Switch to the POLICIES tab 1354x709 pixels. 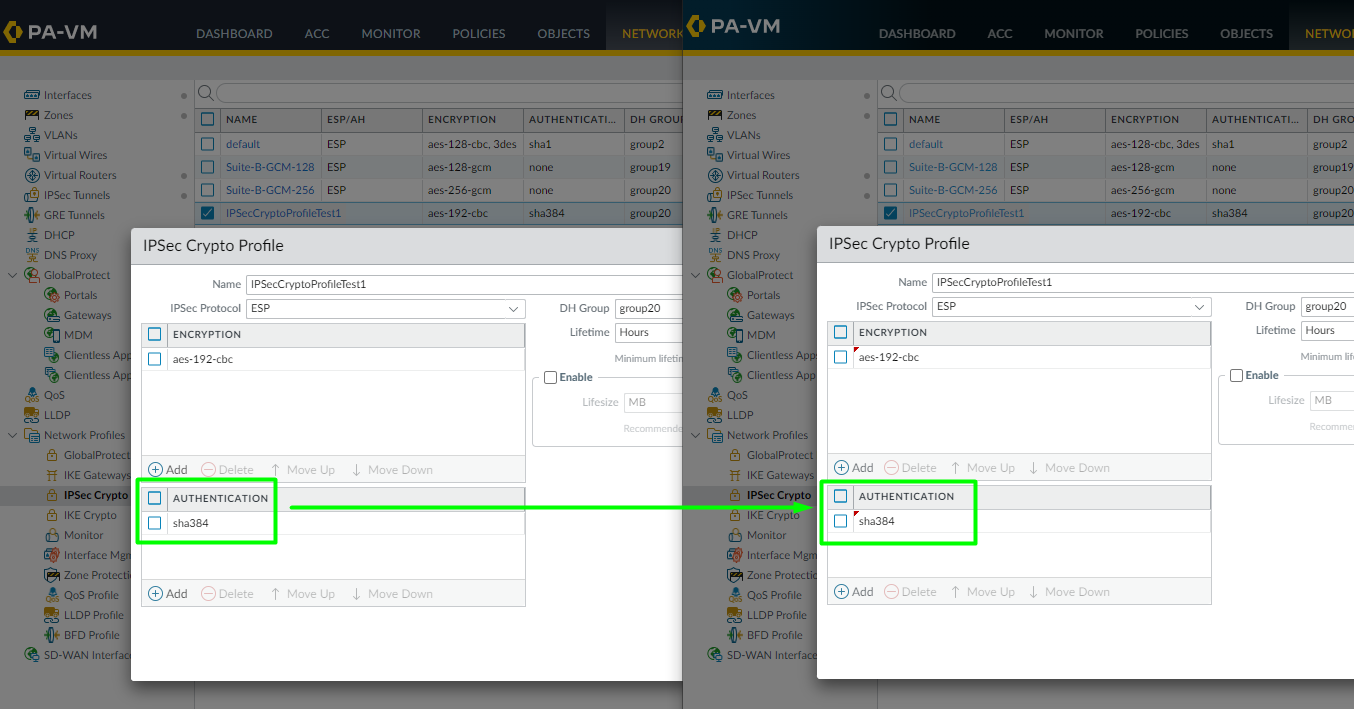478,33
